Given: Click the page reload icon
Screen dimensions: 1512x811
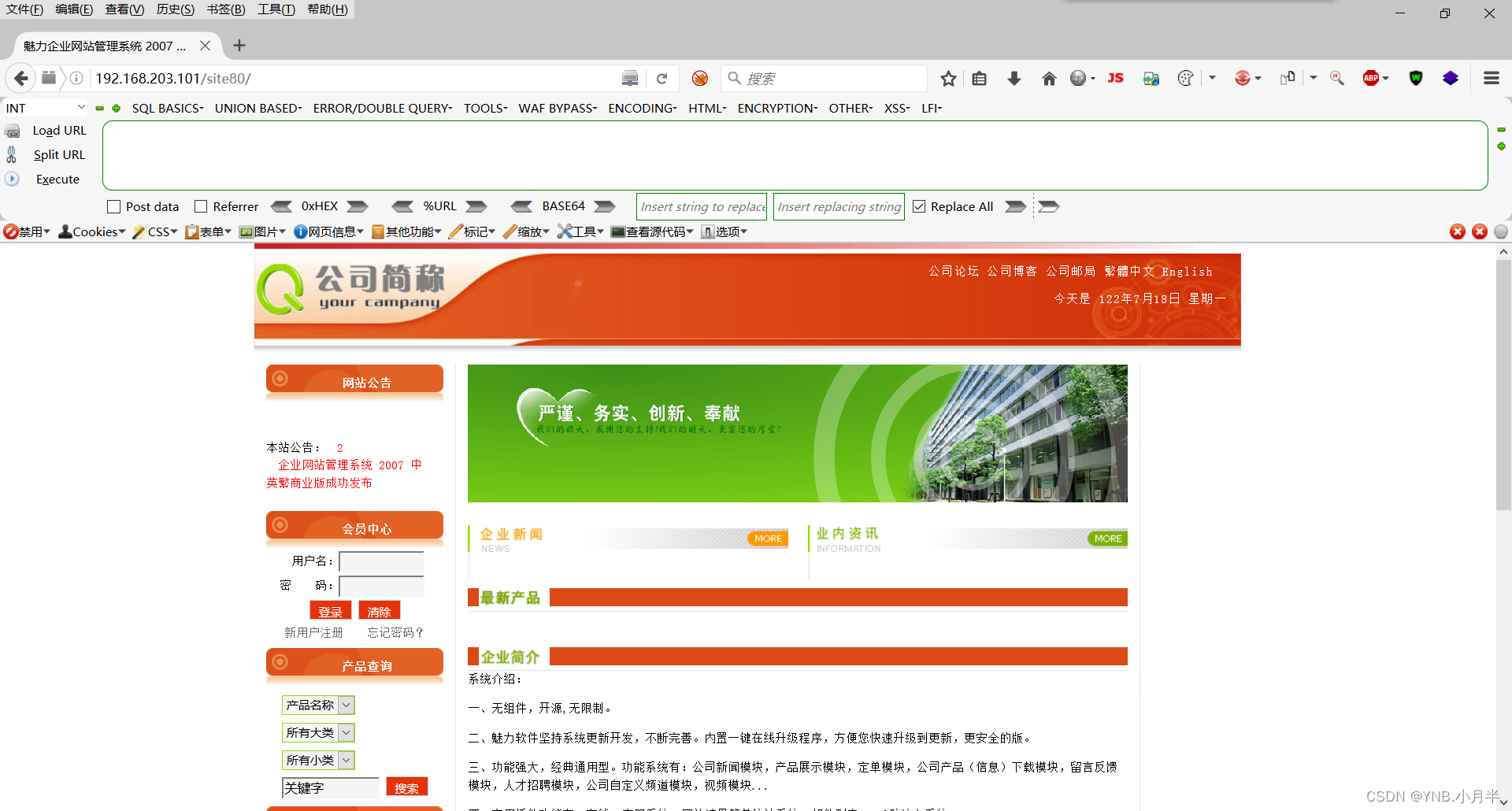Looking at the screenshot, I should [x=661, y=78].
